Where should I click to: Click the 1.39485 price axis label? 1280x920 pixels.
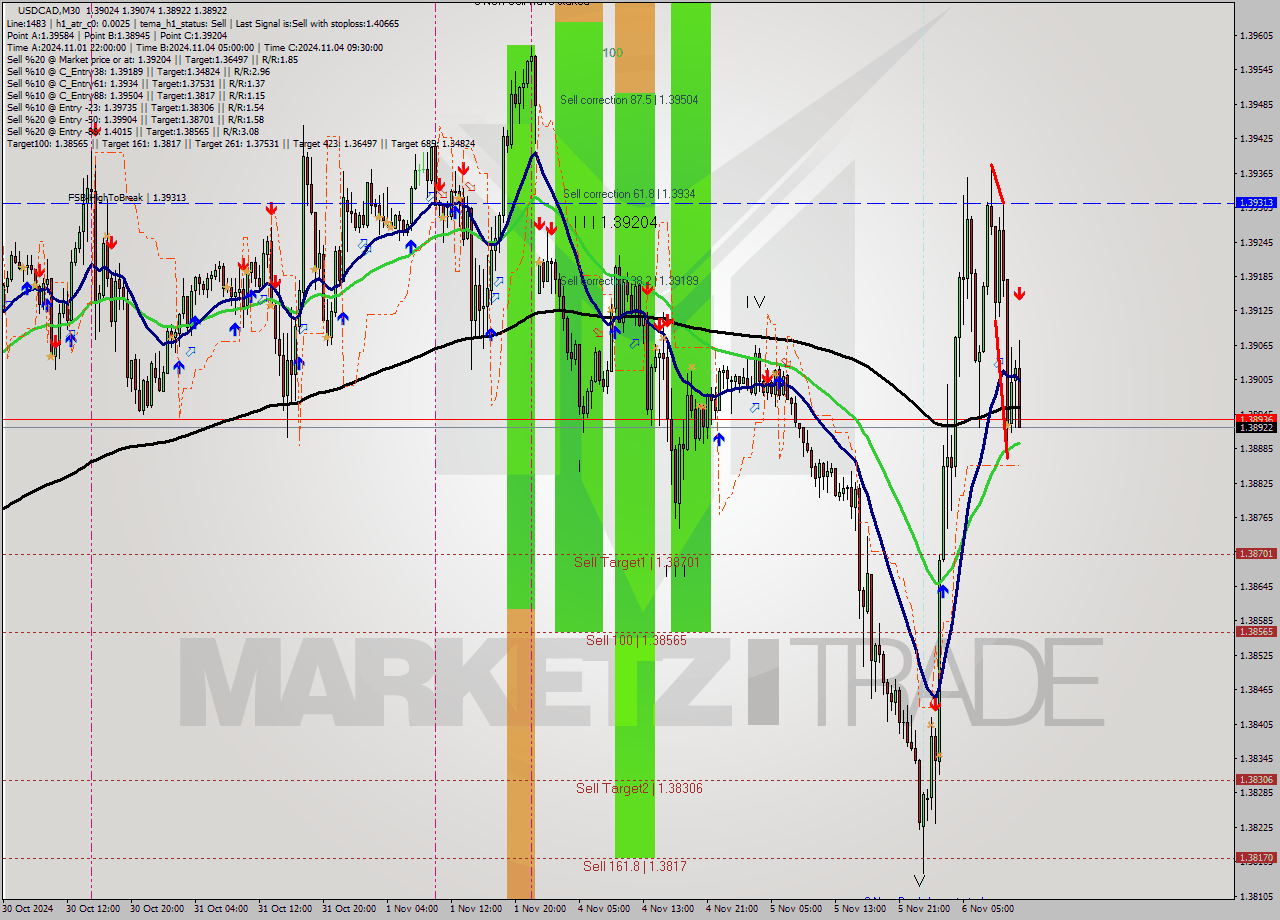click(x=1257, y=105)
